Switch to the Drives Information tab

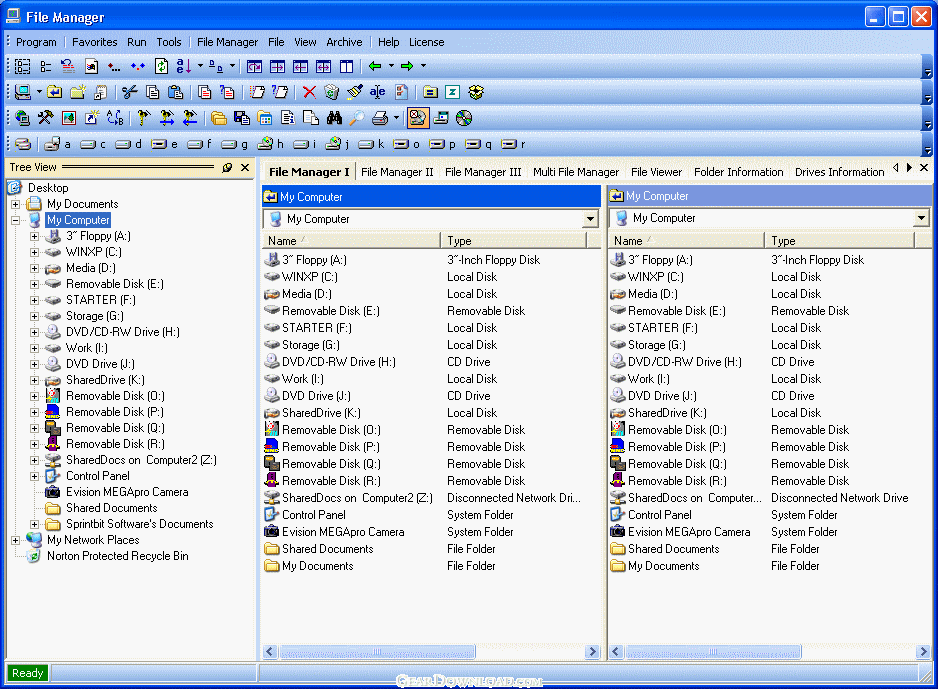(x=839, y=172)
